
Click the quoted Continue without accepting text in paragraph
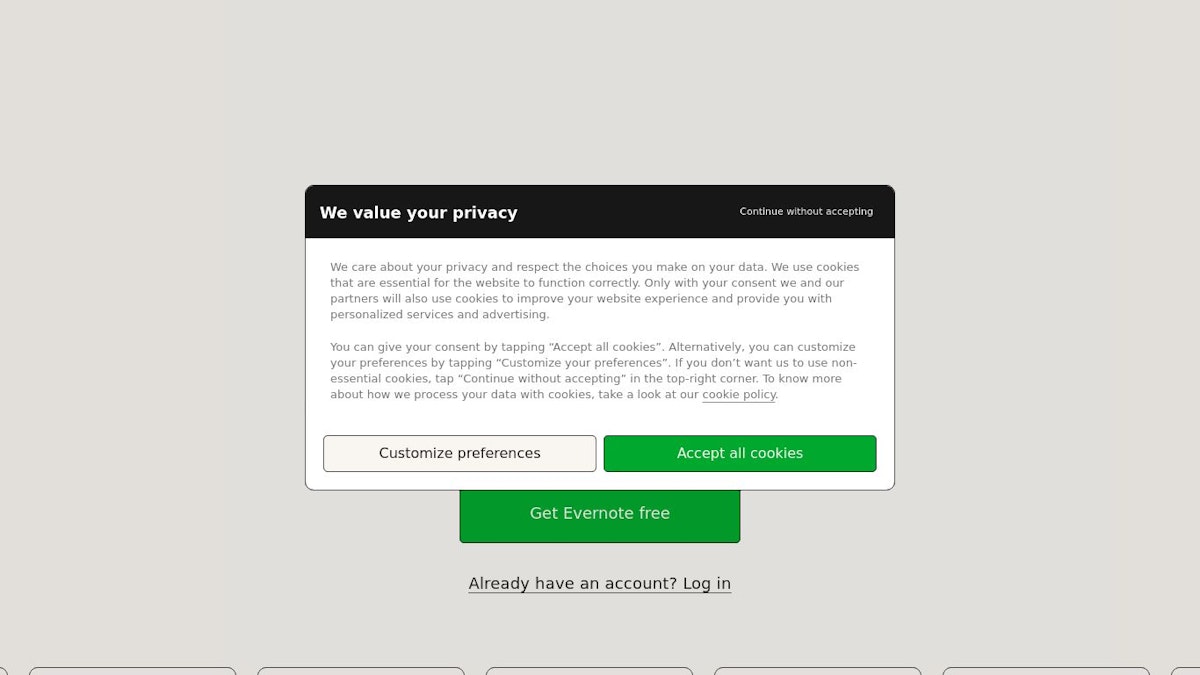pos(541,379)
